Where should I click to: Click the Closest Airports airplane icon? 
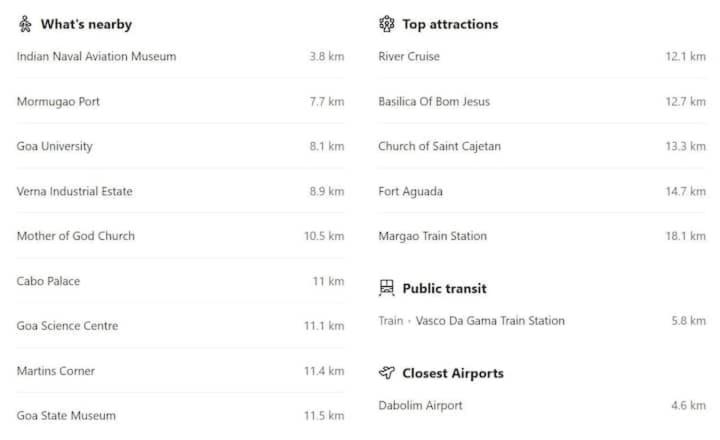click(x=387, y=373)
